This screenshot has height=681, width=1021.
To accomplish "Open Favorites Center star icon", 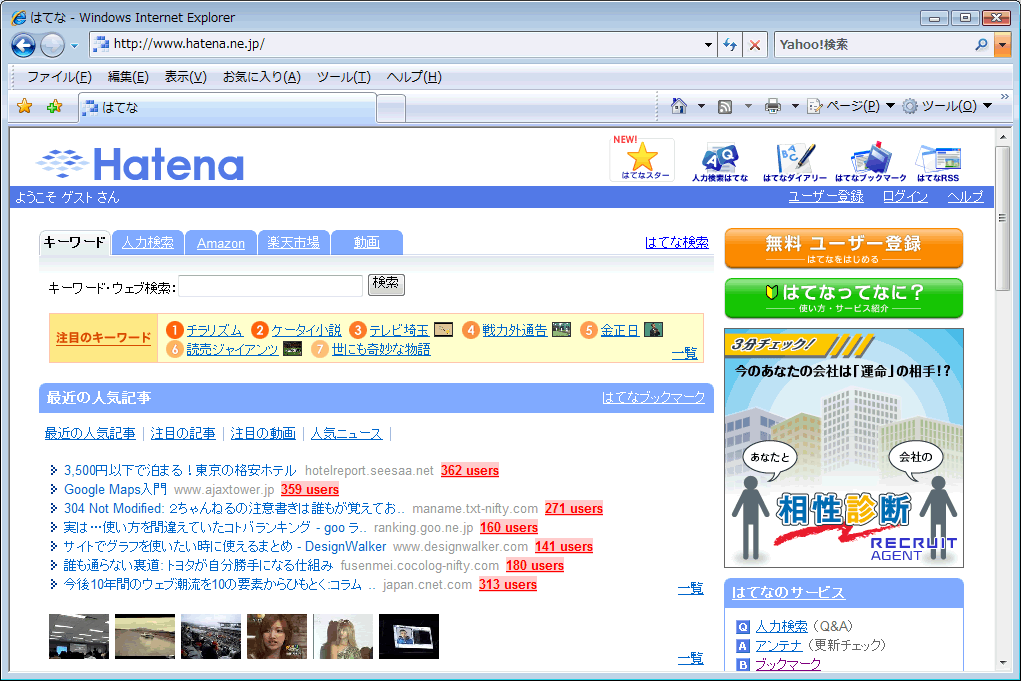I will coord(25,107).
